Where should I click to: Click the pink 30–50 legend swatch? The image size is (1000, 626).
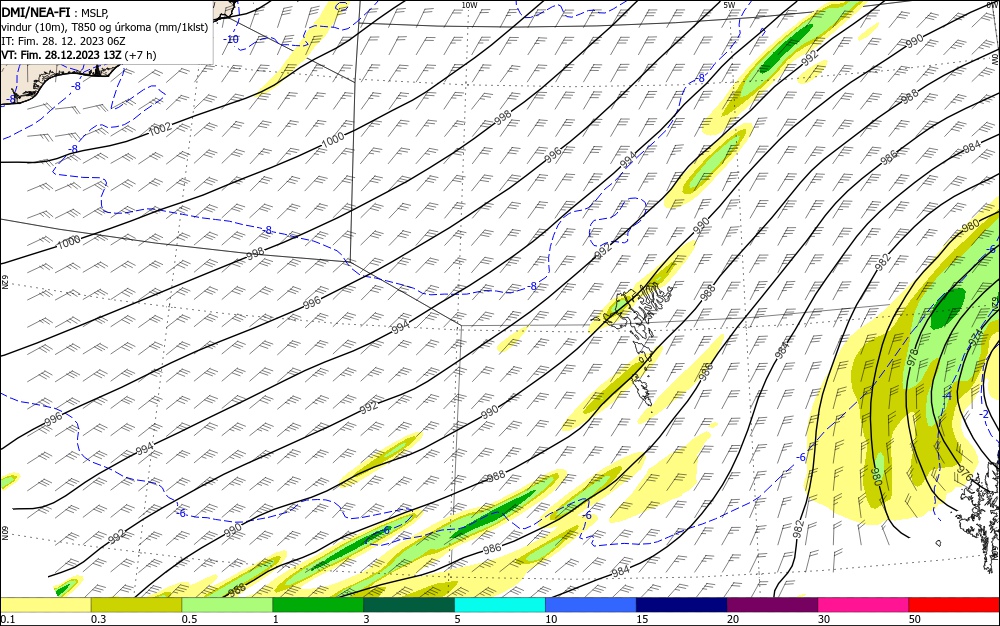[x=864, y=605]
